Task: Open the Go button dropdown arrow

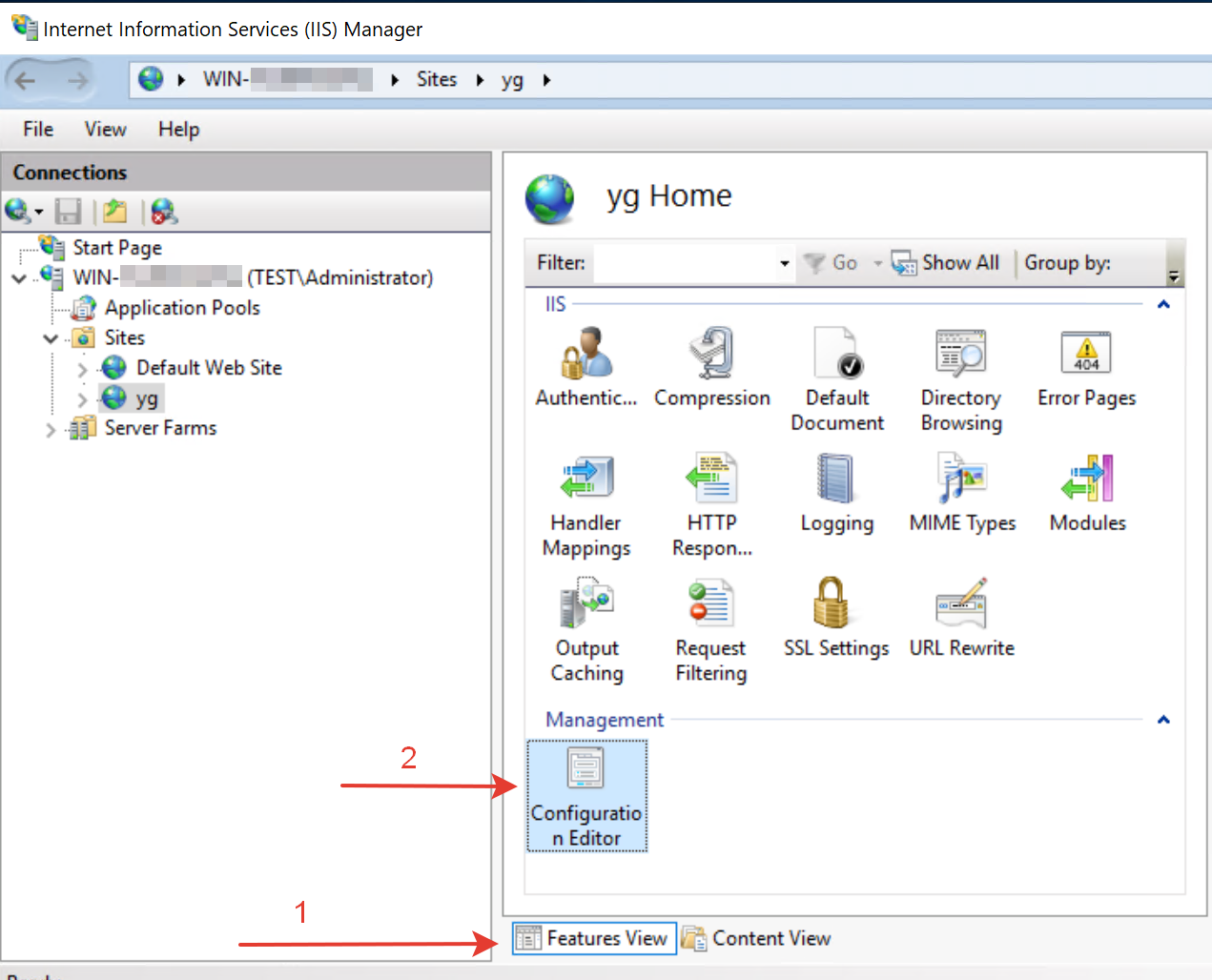Action: click(878, 263)
